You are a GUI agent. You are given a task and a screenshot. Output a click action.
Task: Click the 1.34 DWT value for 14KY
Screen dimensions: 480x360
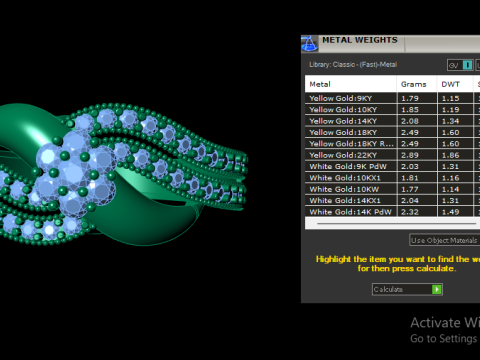tap(450, 121)
